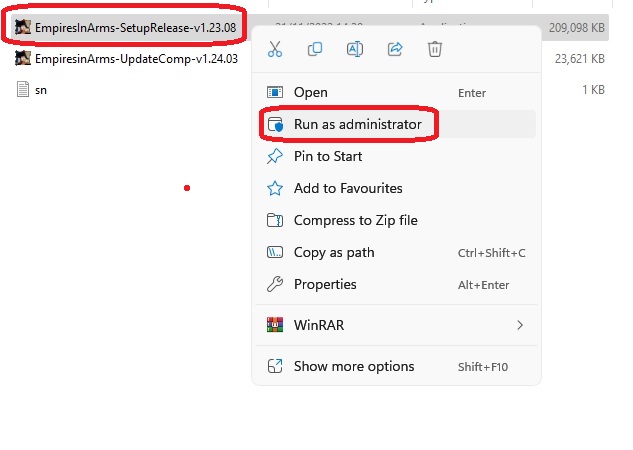This screenshot has height=450, width=633.
Task: Click the icon beside Show more options
Action: [275, 366]
